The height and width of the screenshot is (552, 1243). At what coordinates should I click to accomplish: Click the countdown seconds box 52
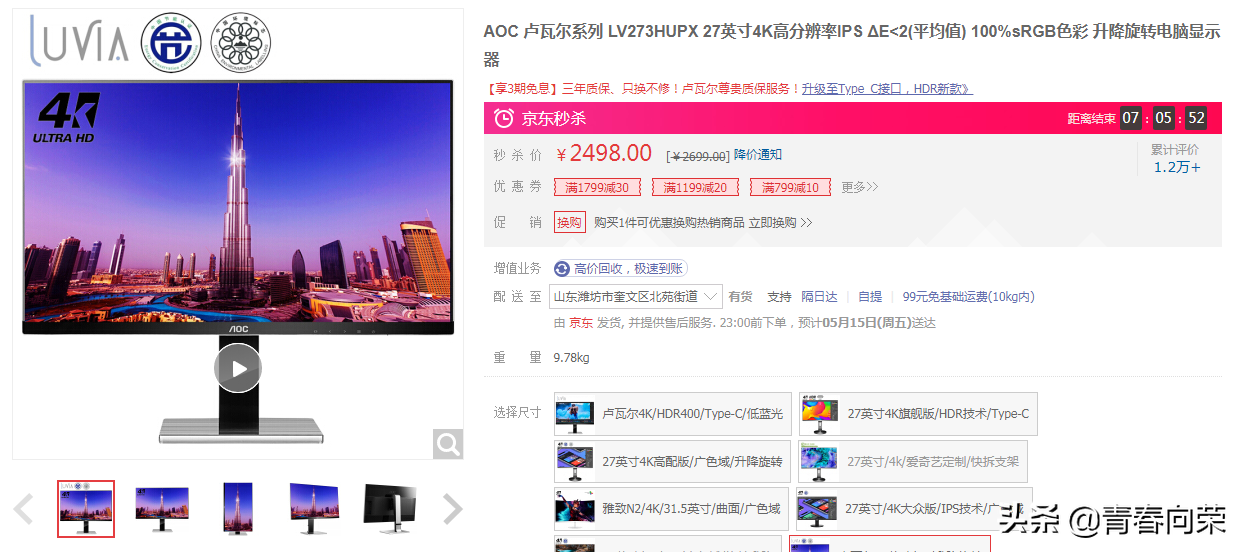click(x=1196, y=118)
